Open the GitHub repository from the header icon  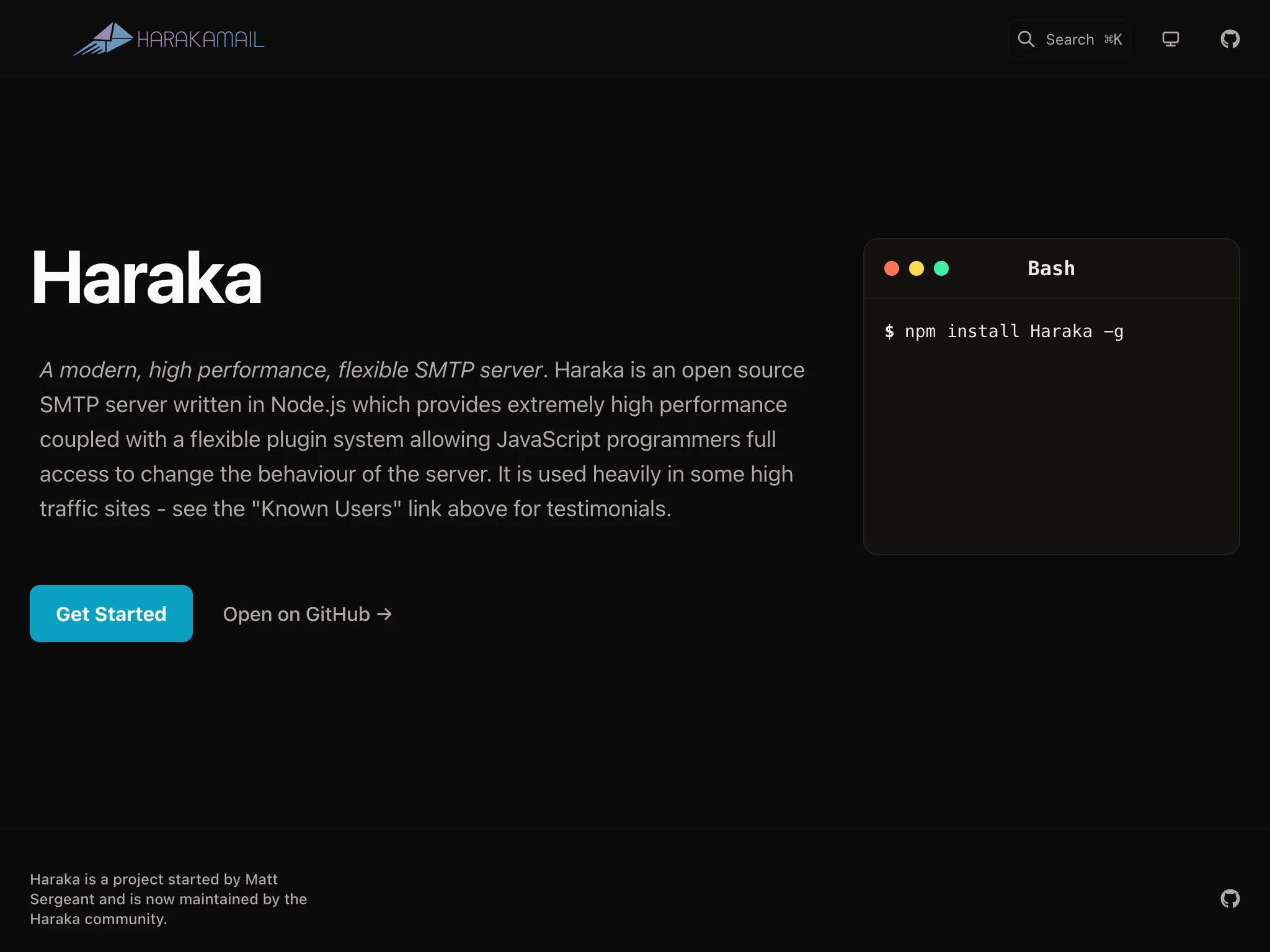point(1230,39)
